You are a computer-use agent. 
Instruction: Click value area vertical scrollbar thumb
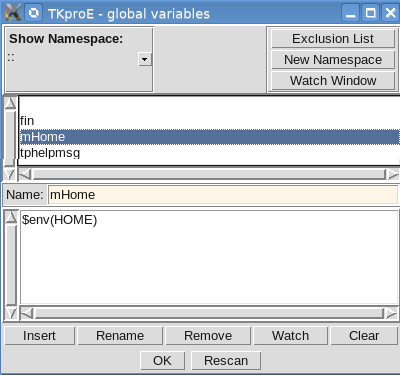point(11,265)
